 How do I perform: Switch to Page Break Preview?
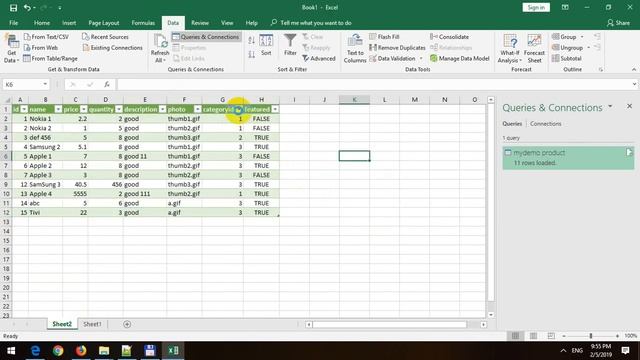tap(551, 336)
